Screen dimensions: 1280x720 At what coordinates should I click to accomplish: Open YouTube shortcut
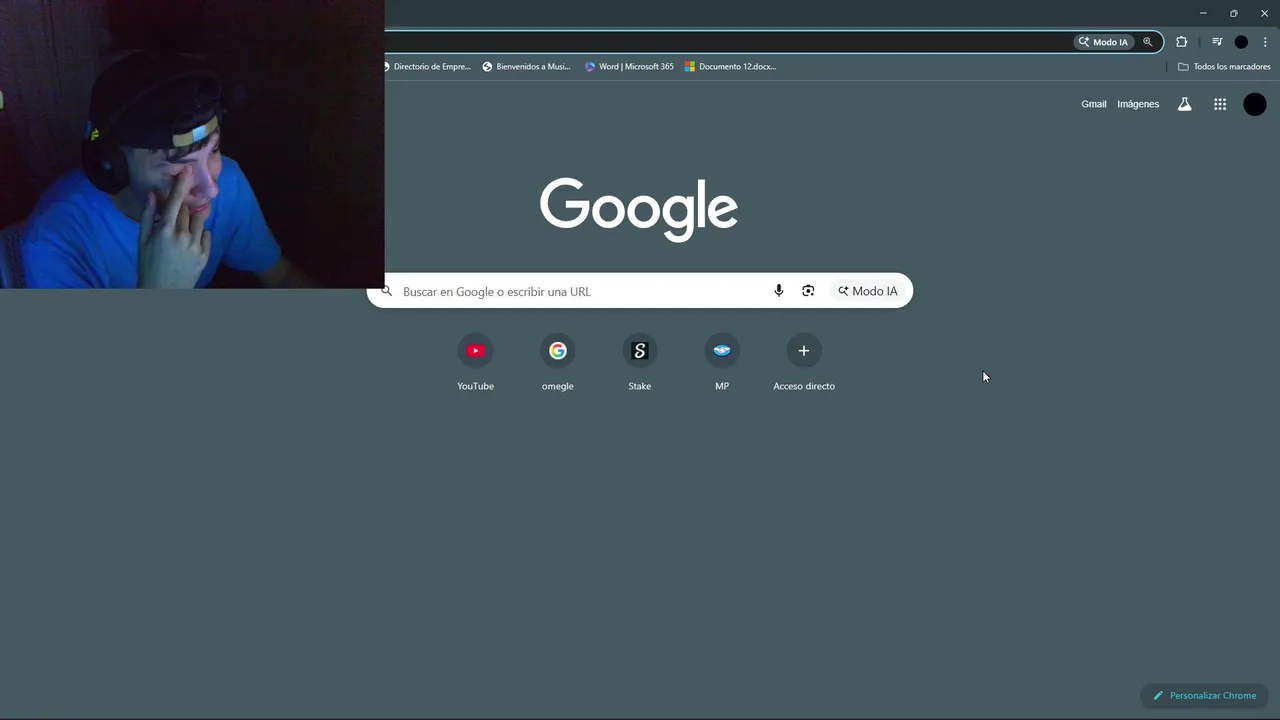(476, 363)
